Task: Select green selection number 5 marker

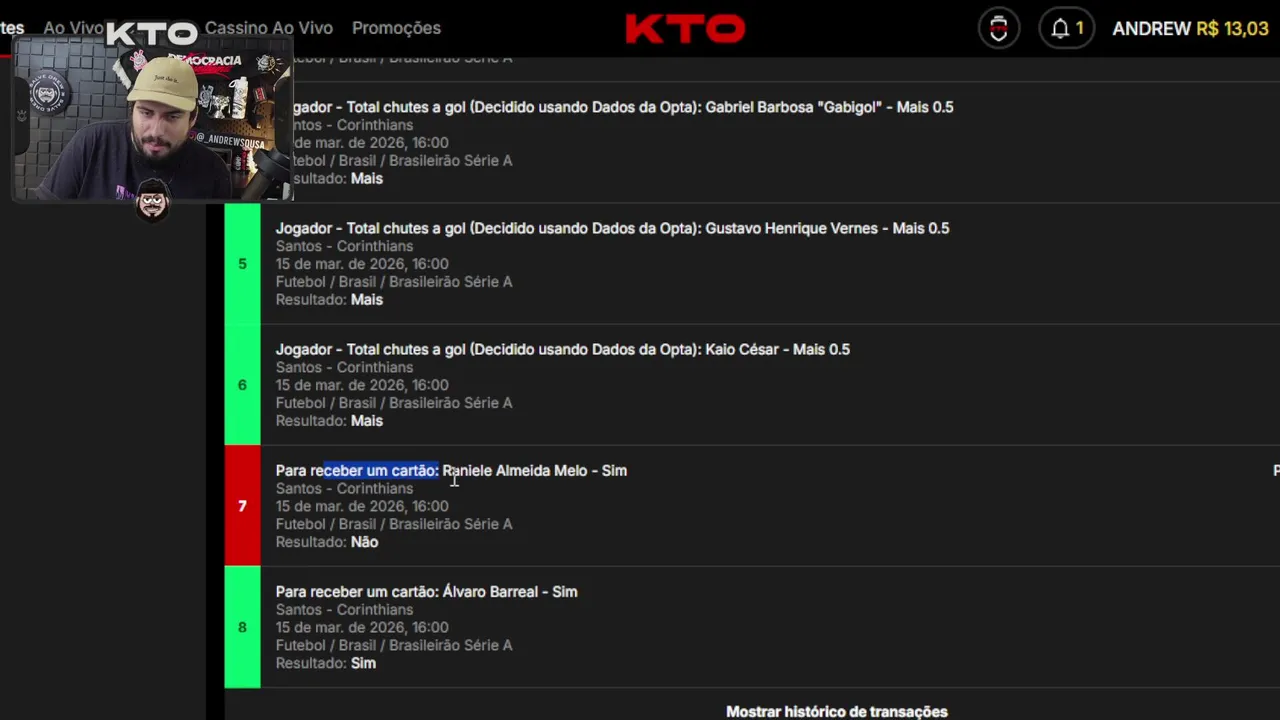Action: (x=242, y=264)
